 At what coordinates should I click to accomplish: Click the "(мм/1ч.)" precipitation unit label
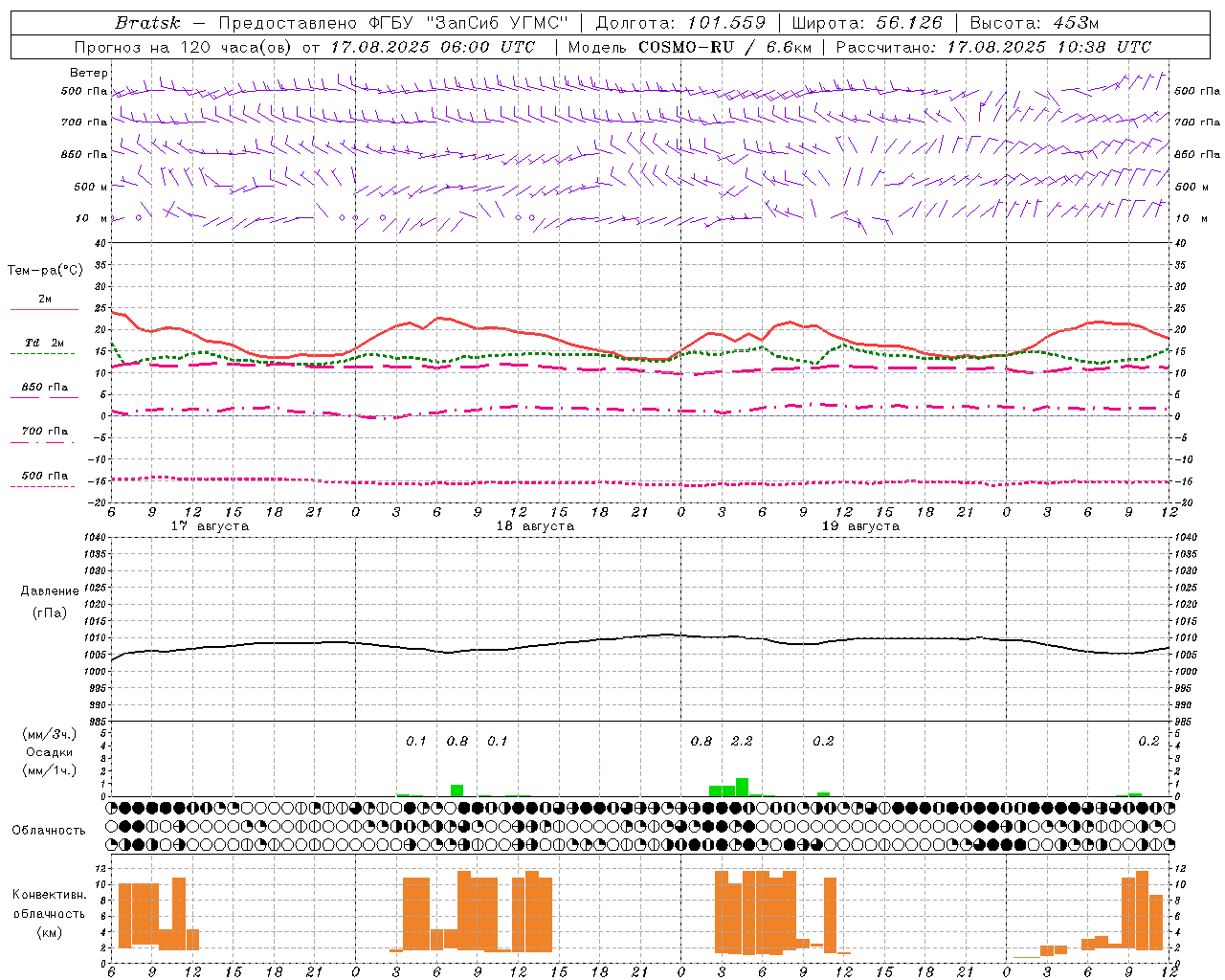pos(49,770)
